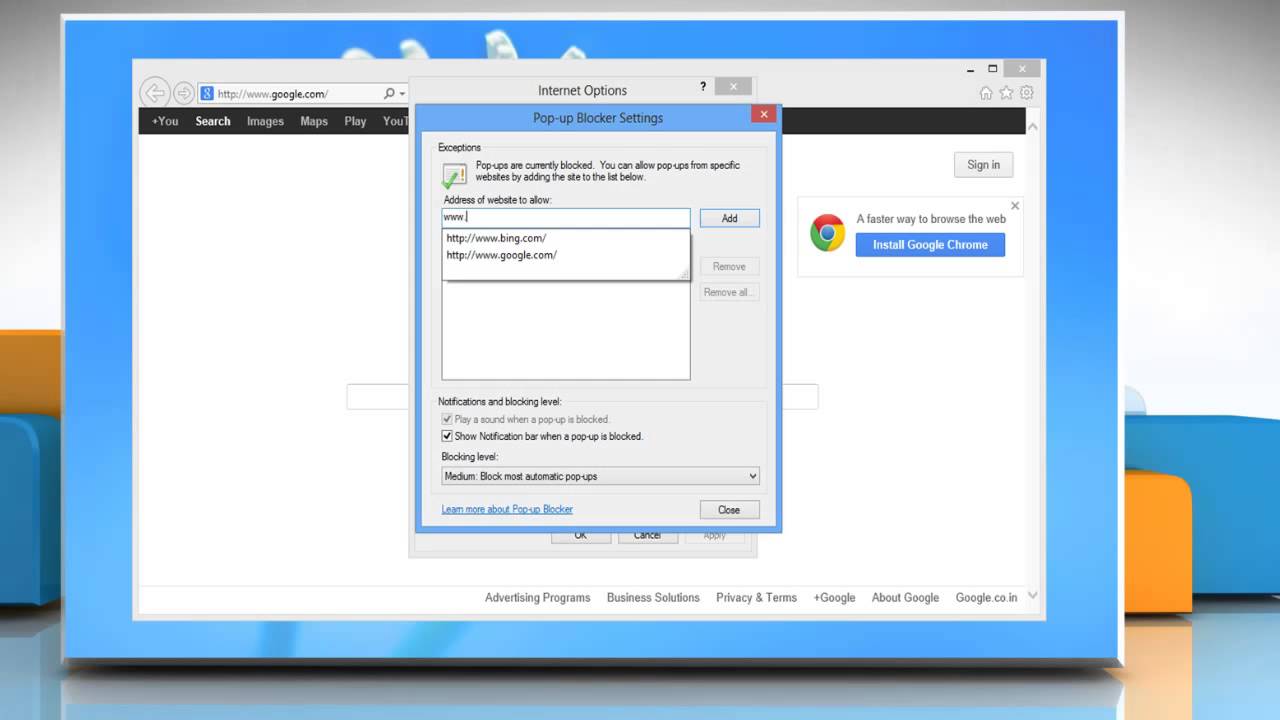Click browser scrollbar up arrow

pos(1033,126)
